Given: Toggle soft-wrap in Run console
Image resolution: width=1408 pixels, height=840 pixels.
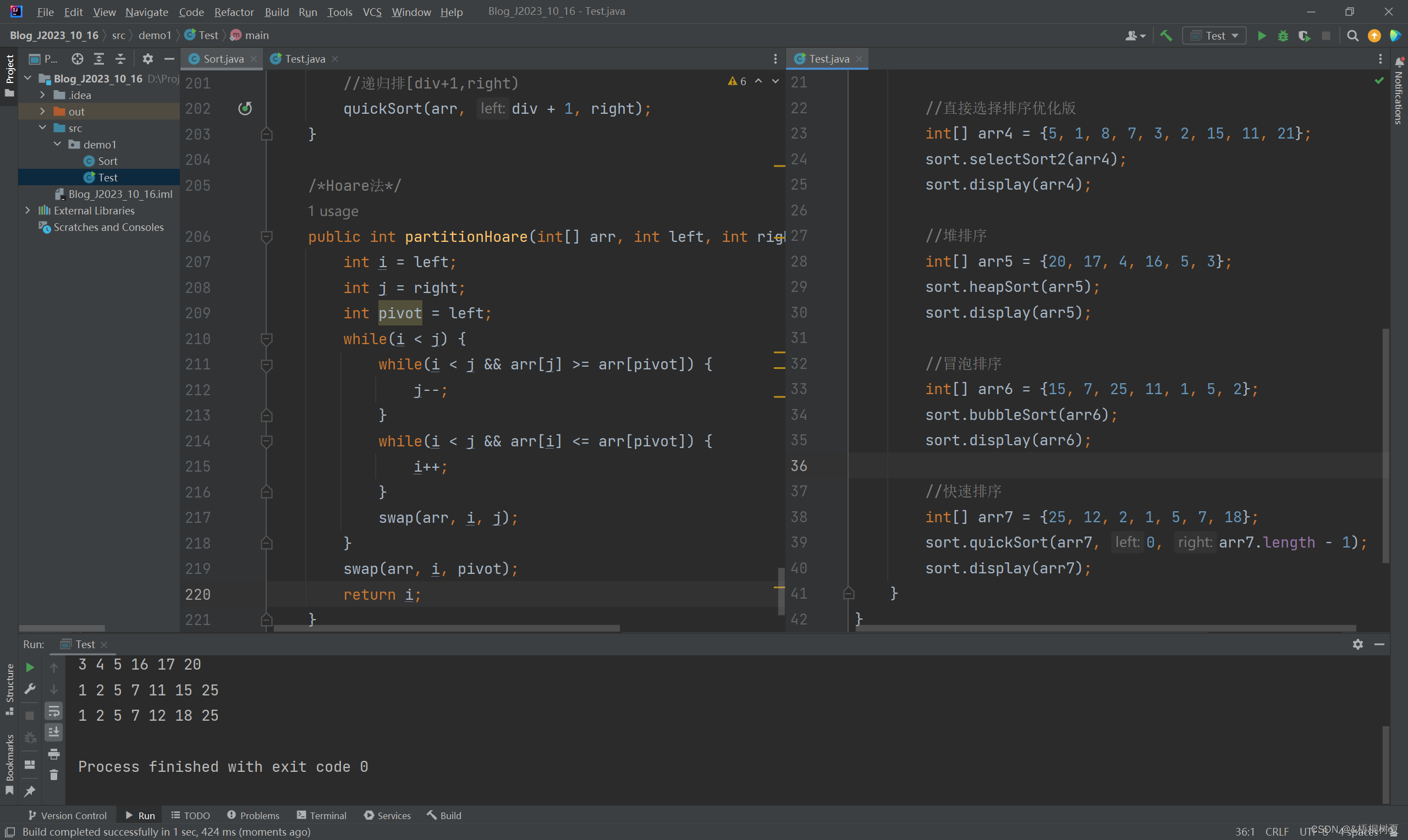Looking at the screenshot, I should [x=54, y=710].
